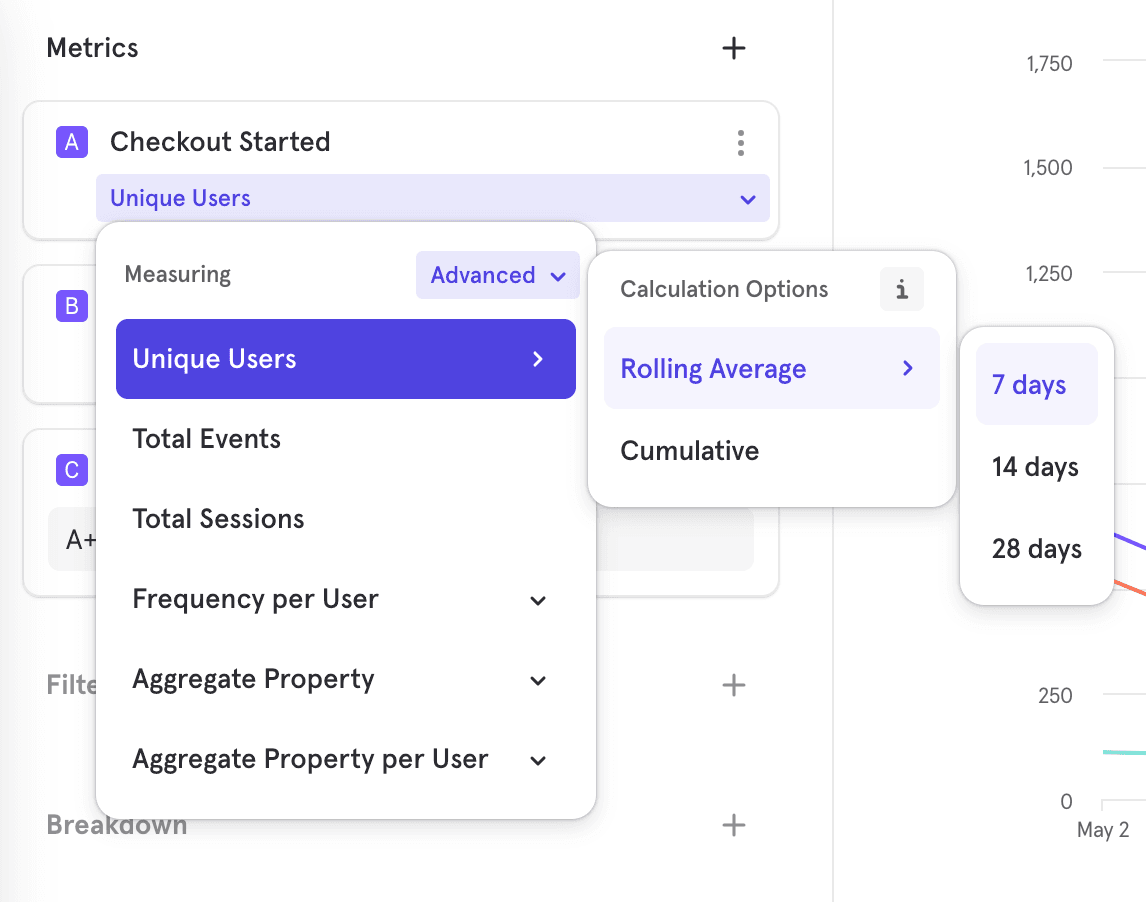Toggle the Advanced dropdown in Measuring
This screenshot has height=902, width=1146.
497,275
